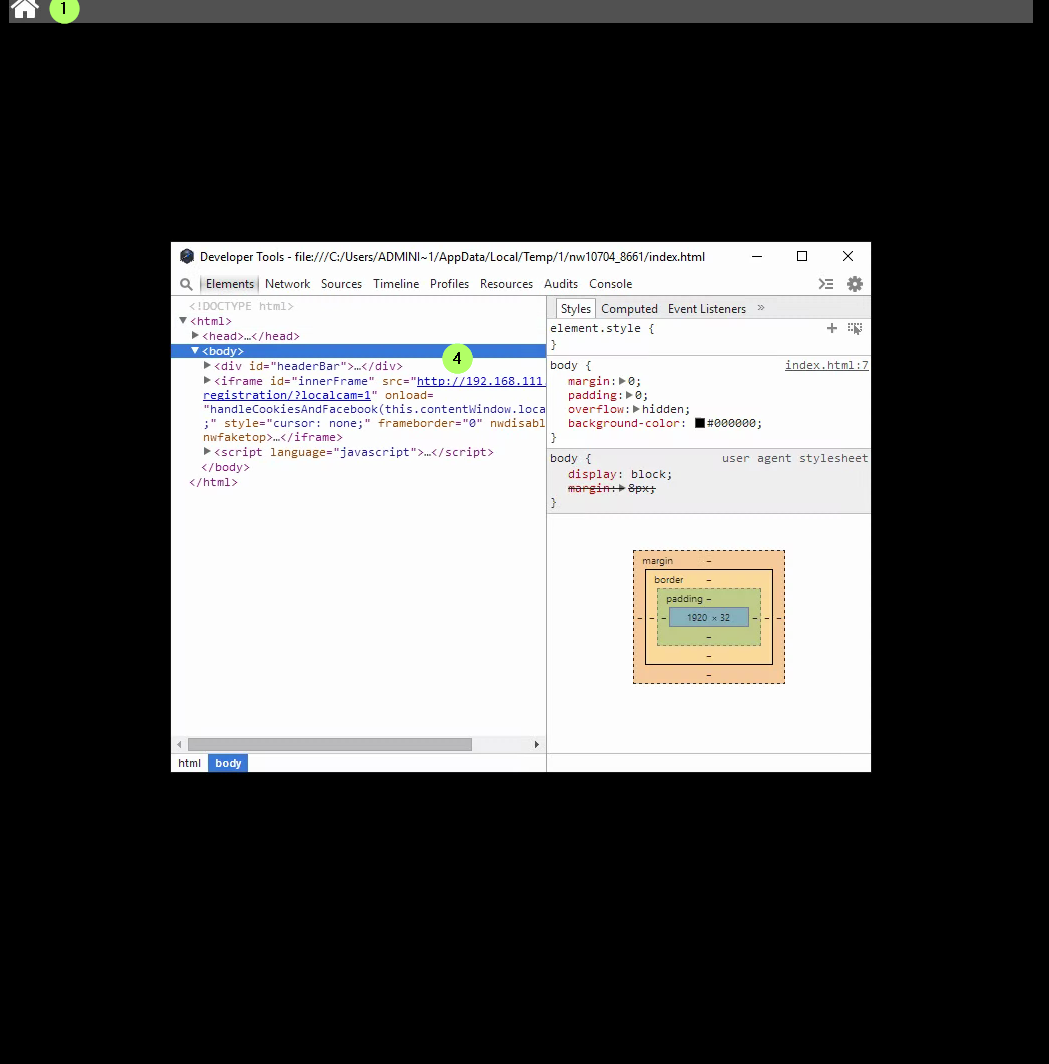The height and width of the screenshot is (1064, 1049).
Task: Select the <!DOCTYPE html> line
Action: 241,306
